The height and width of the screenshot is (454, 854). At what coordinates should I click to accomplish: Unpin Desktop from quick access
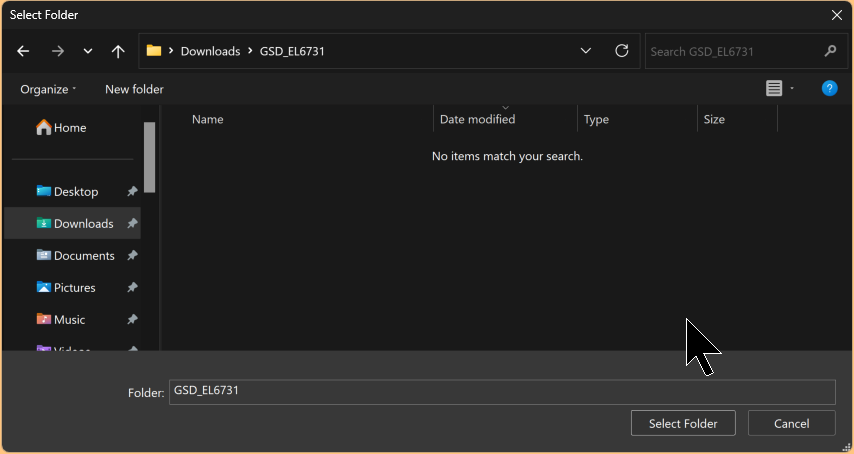click(132, 192)
